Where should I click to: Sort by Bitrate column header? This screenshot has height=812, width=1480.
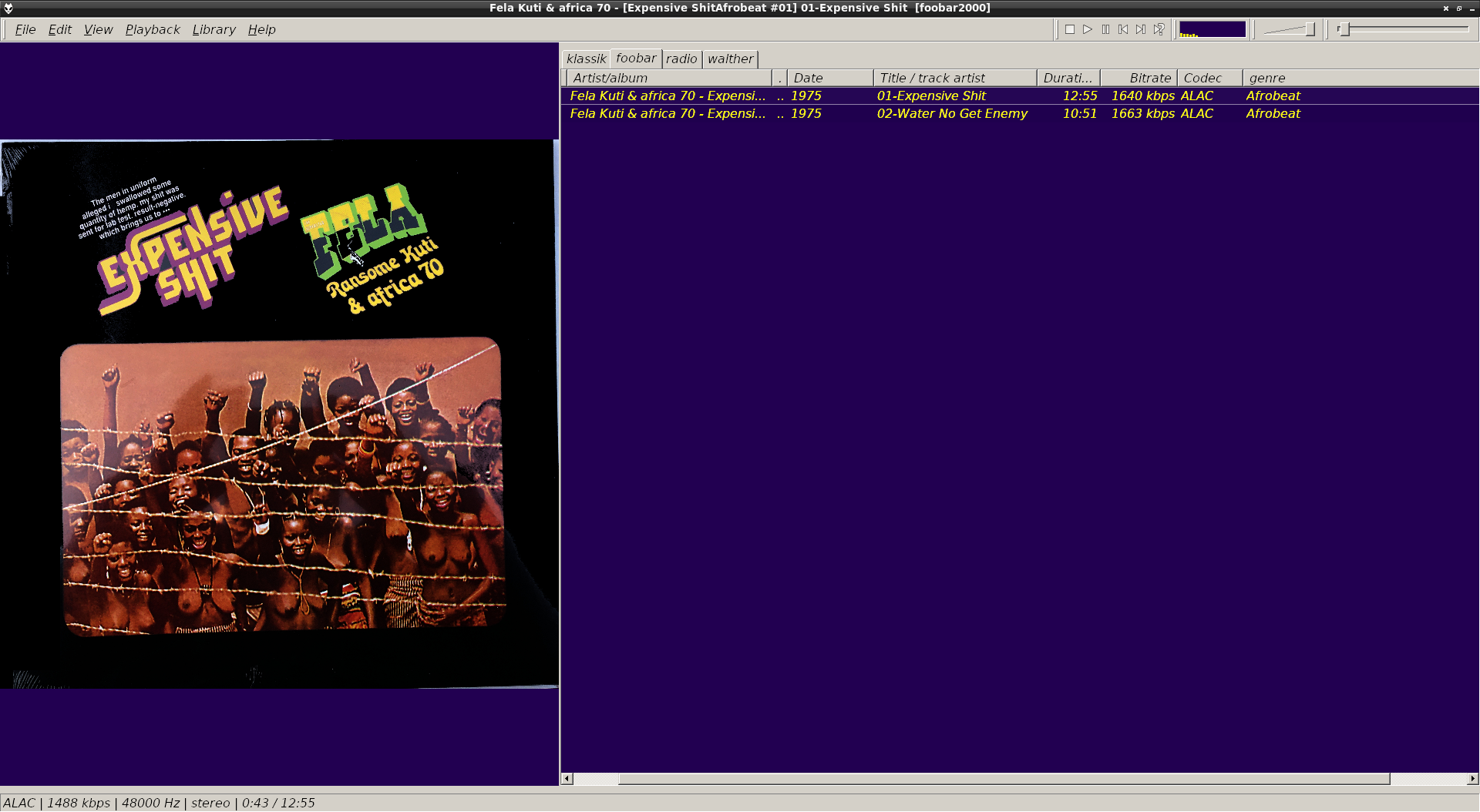(x=1139, y=78)
